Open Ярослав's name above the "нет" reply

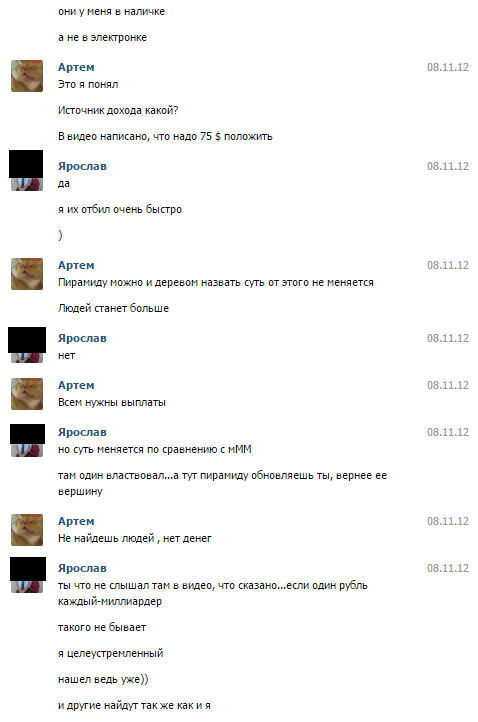(x=82, y=338)
